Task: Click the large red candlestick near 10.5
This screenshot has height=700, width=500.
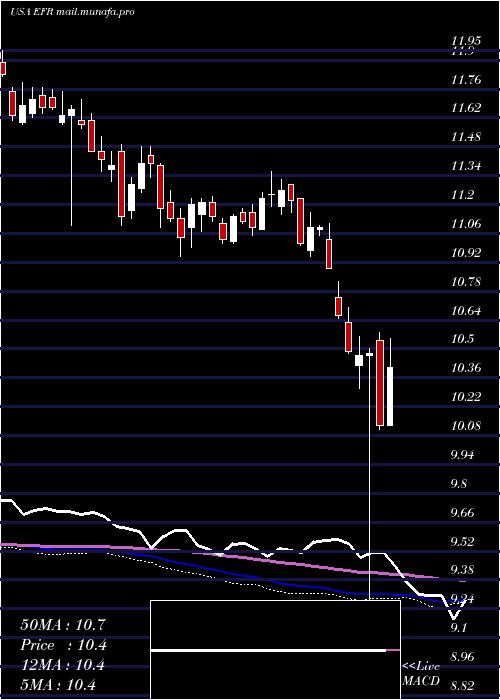Action: tap(380, 383)
